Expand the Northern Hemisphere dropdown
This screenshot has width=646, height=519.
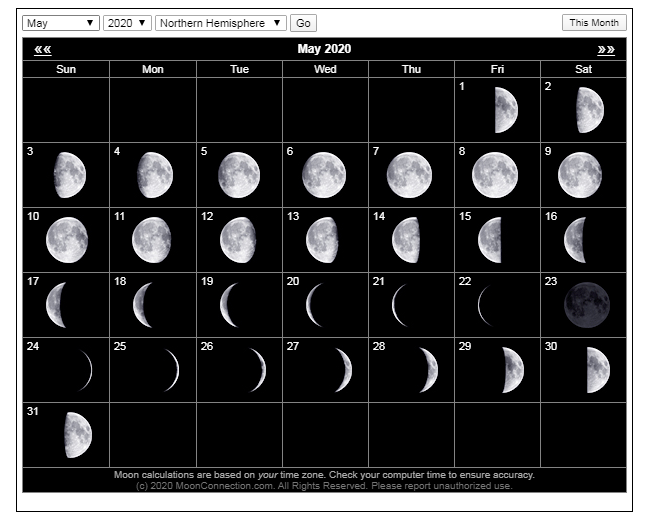[x=221, y=23]
